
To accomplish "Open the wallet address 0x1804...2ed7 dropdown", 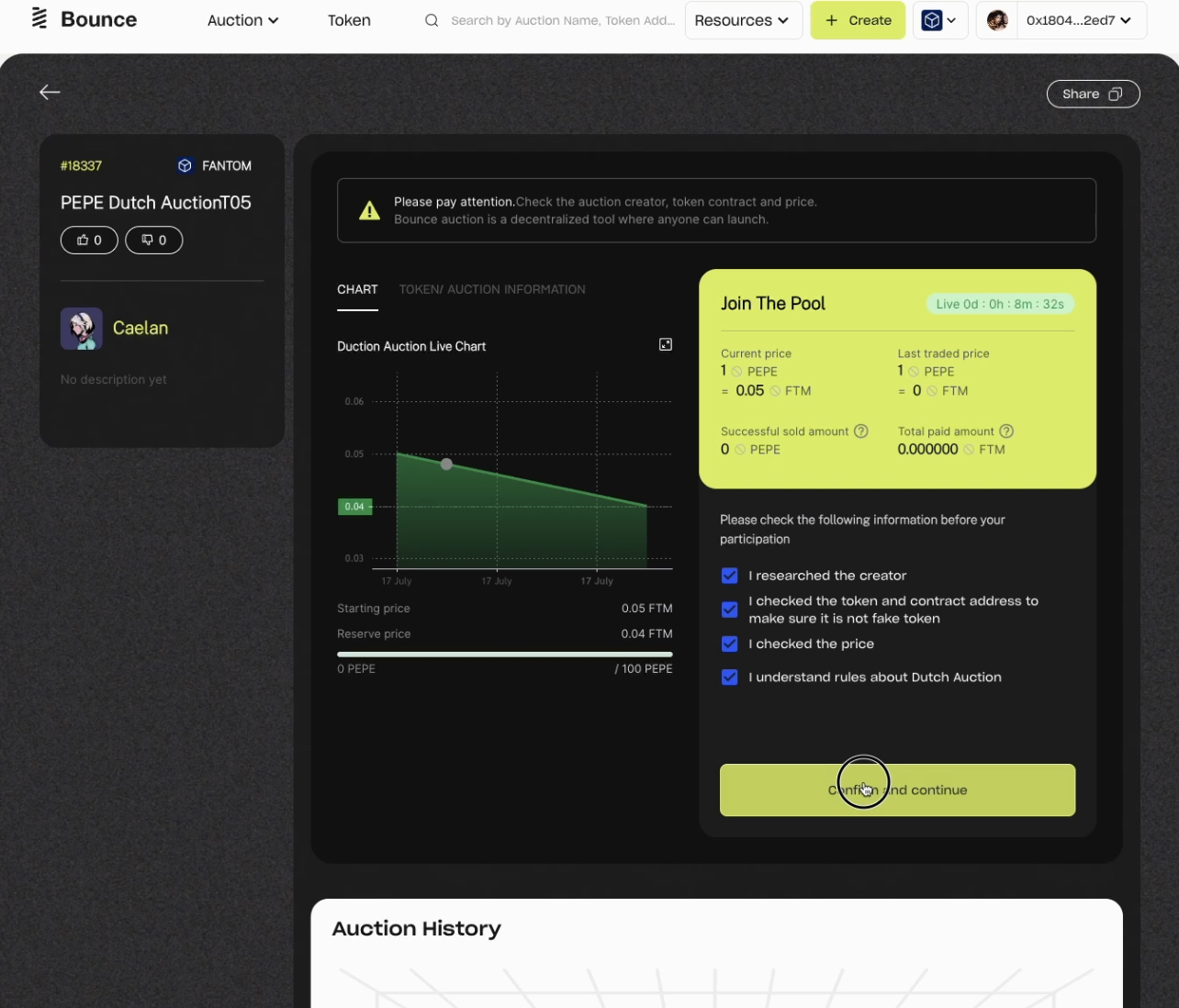I will (1061, 20).
